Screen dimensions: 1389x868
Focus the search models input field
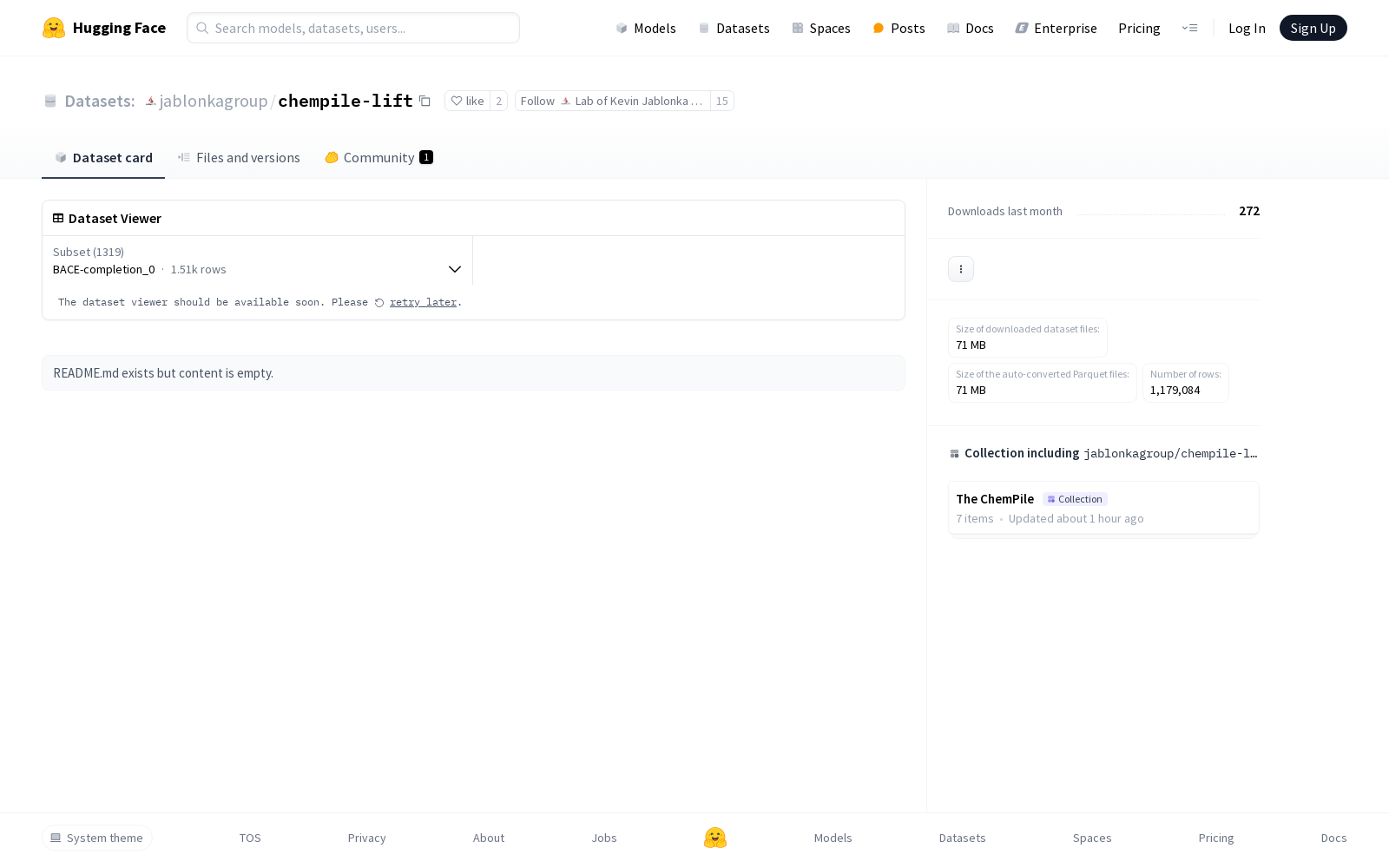[x=353, y=28]
